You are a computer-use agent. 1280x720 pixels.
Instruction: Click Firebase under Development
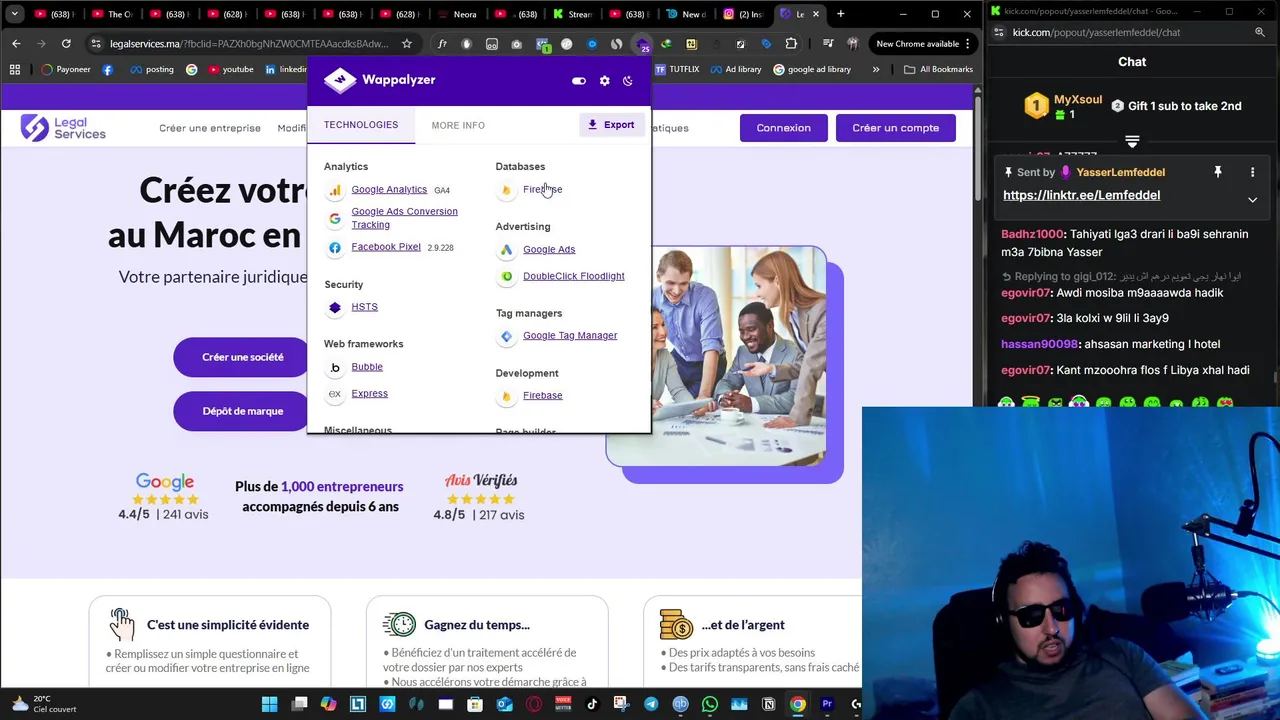point(542,396)
